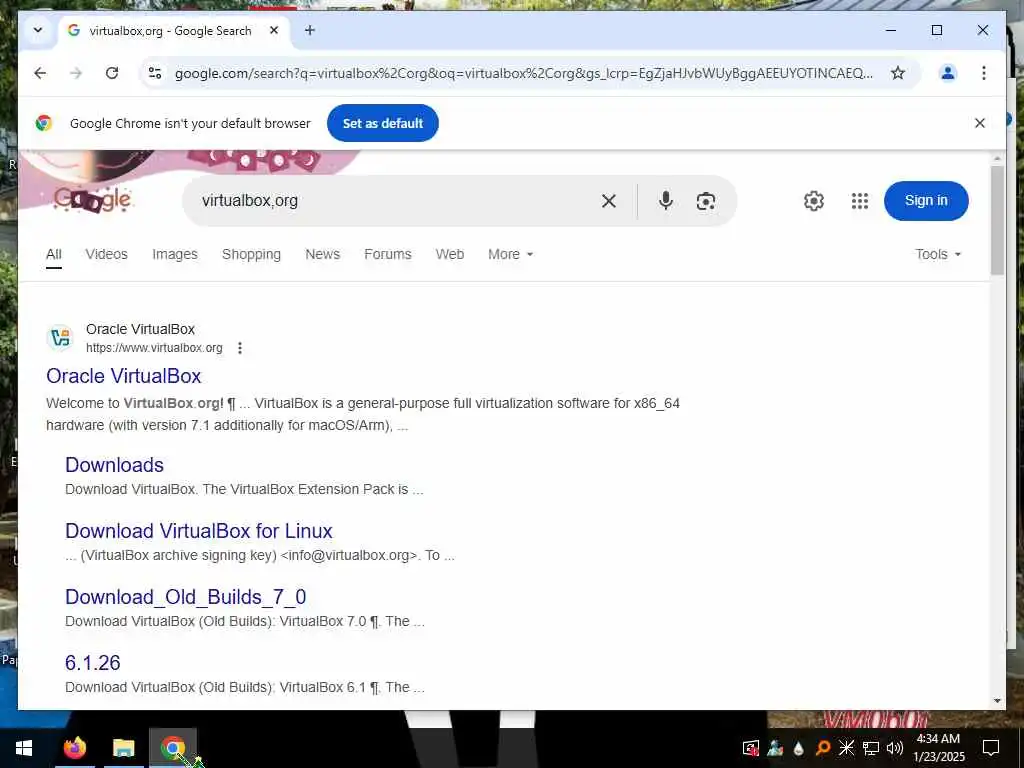The image size is (1024, 768).
Task: Select the All results tab
Action: click(54, 254)
